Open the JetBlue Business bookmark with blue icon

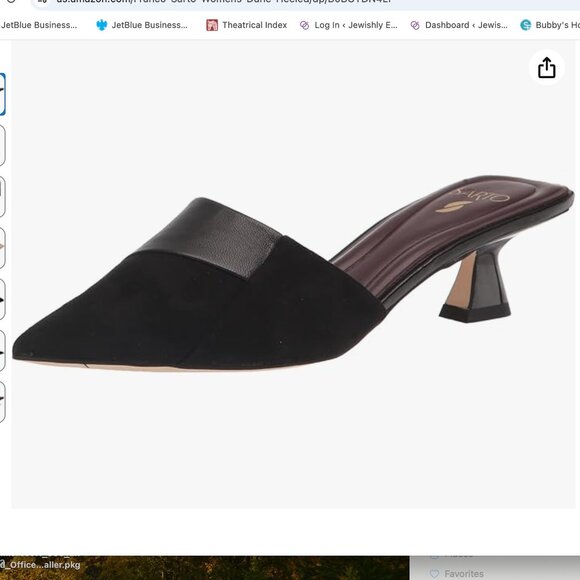coord(142,25)
